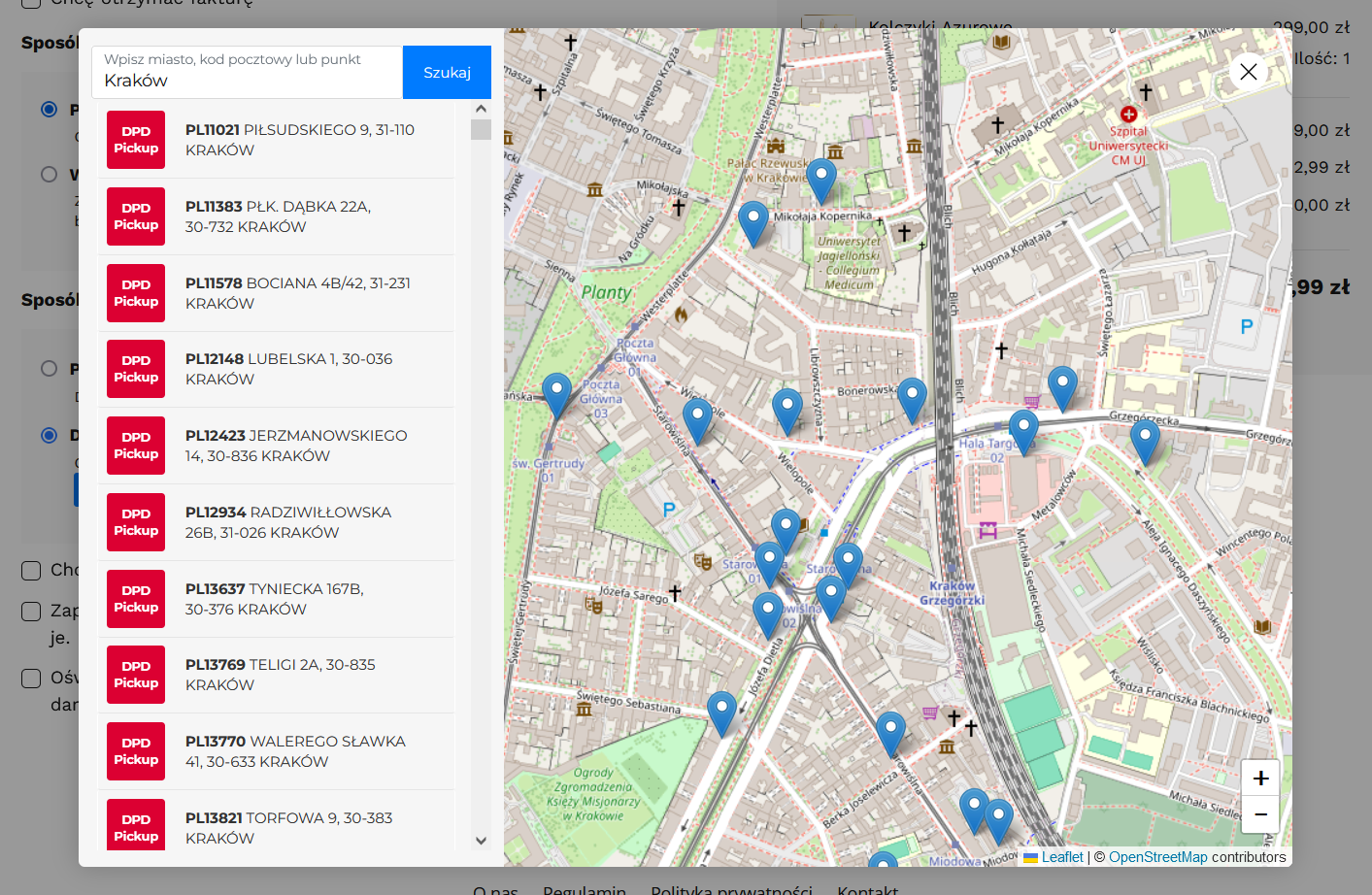Click map marker on Librowszczyzna street
Screen dimensions: 1372x895
tap(787, 411)
